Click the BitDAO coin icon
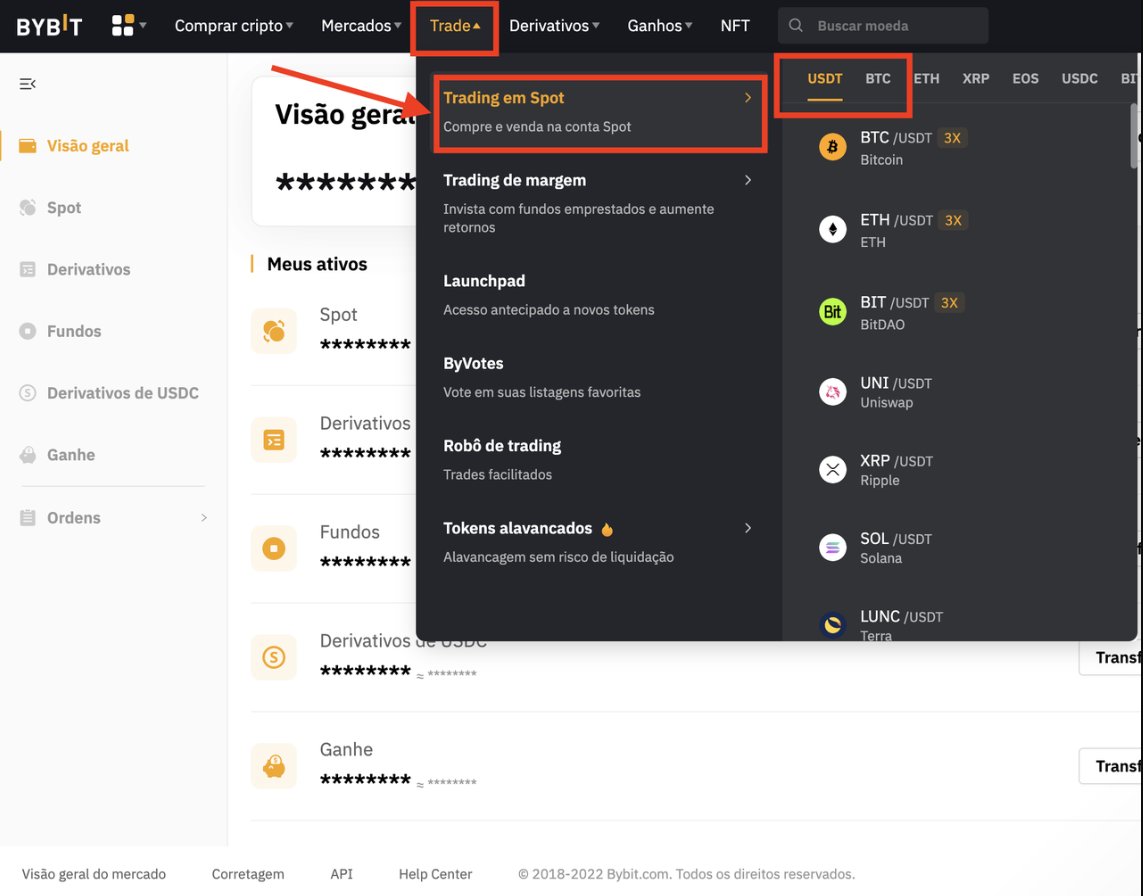Viewport: 1143px width, 896px height. pos(832,312)
